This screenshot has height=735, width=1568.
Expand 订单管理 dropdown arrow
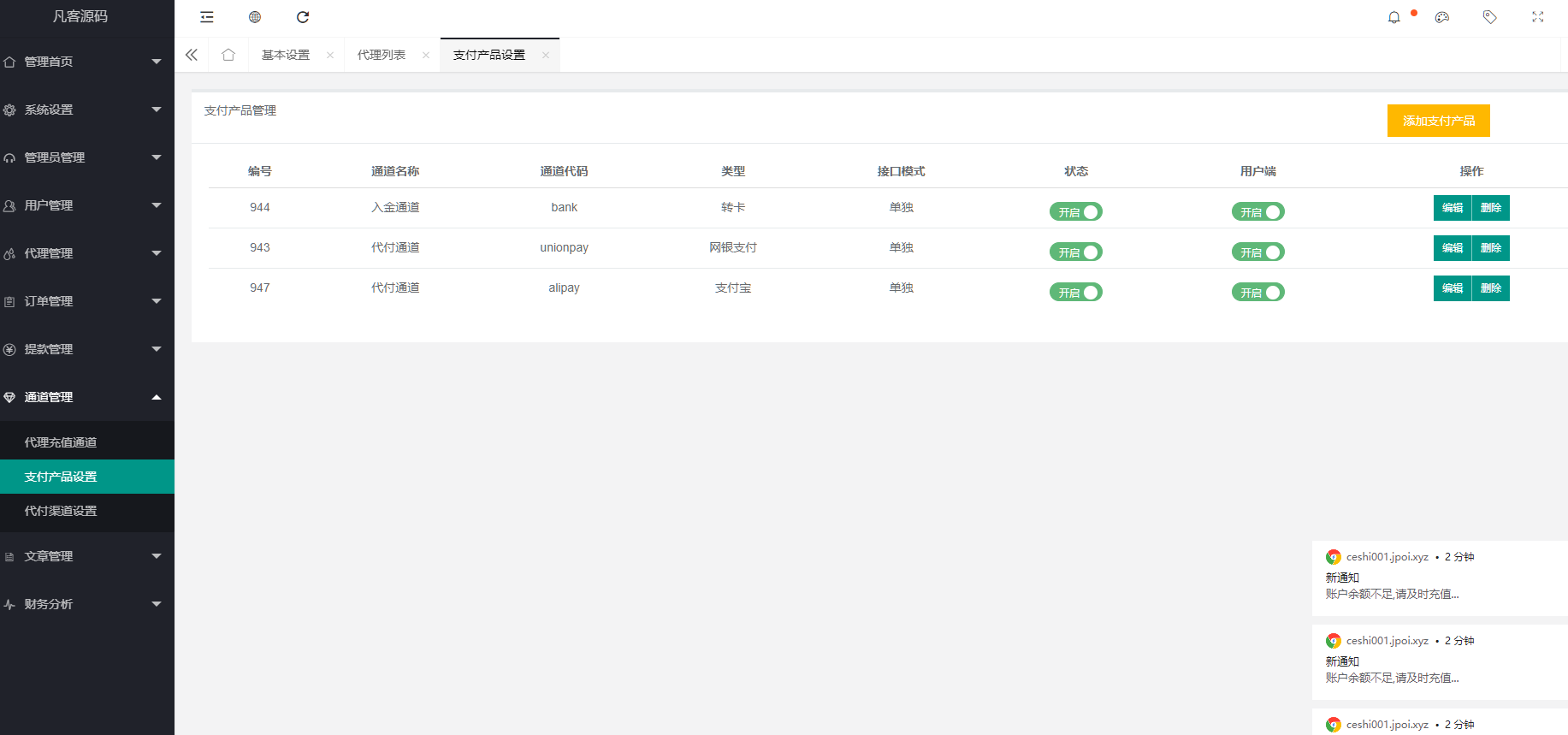coord(157,301)
